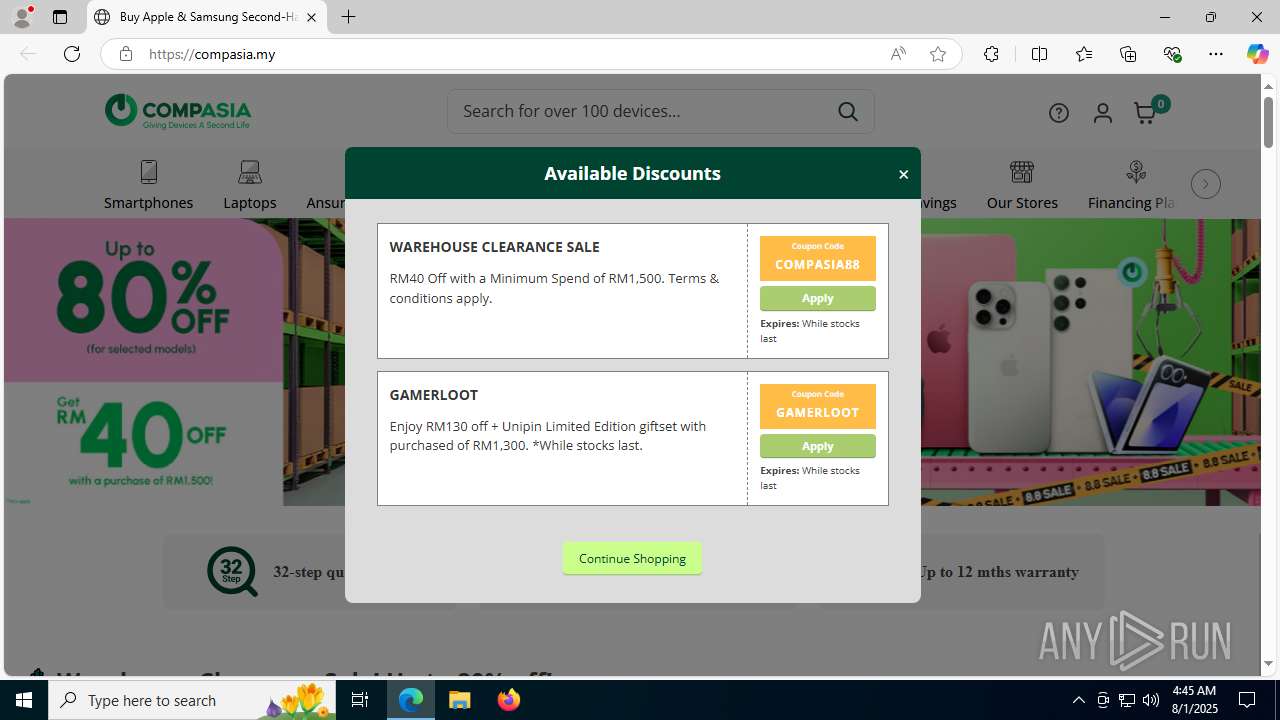Viewport: 1280px width, 720px height.
Task: Add this page to favorites star
Action: 937,54
